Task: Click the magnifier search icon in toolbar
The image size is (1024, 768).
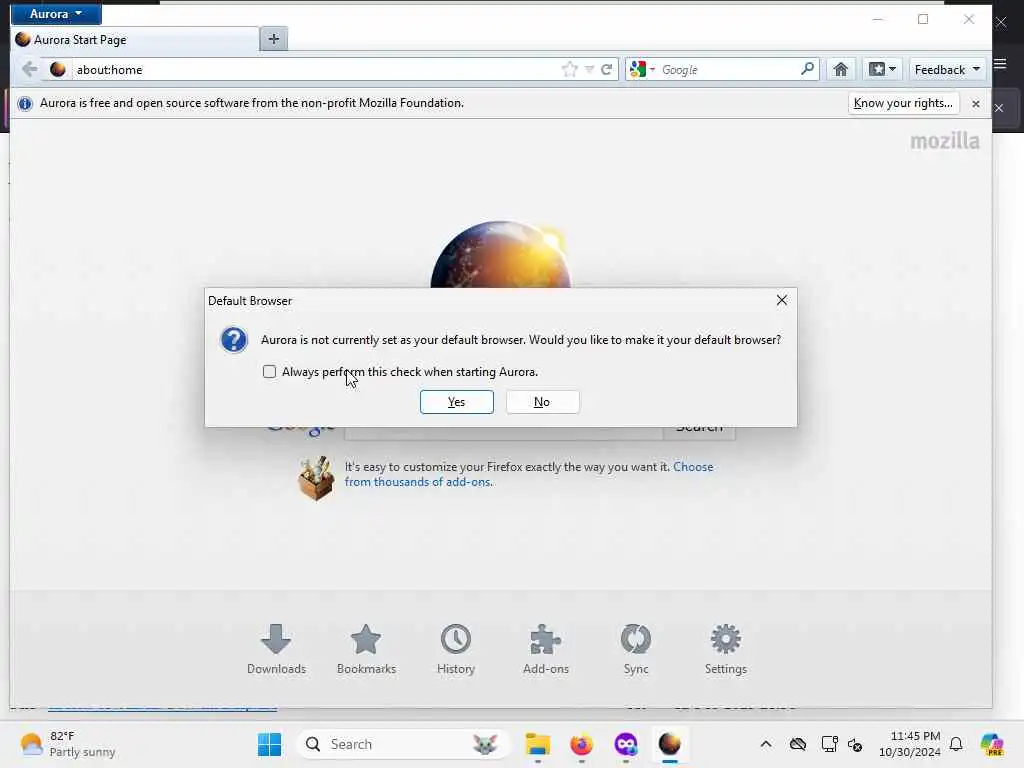Action: pyautogui.click(x=807, y=69)
